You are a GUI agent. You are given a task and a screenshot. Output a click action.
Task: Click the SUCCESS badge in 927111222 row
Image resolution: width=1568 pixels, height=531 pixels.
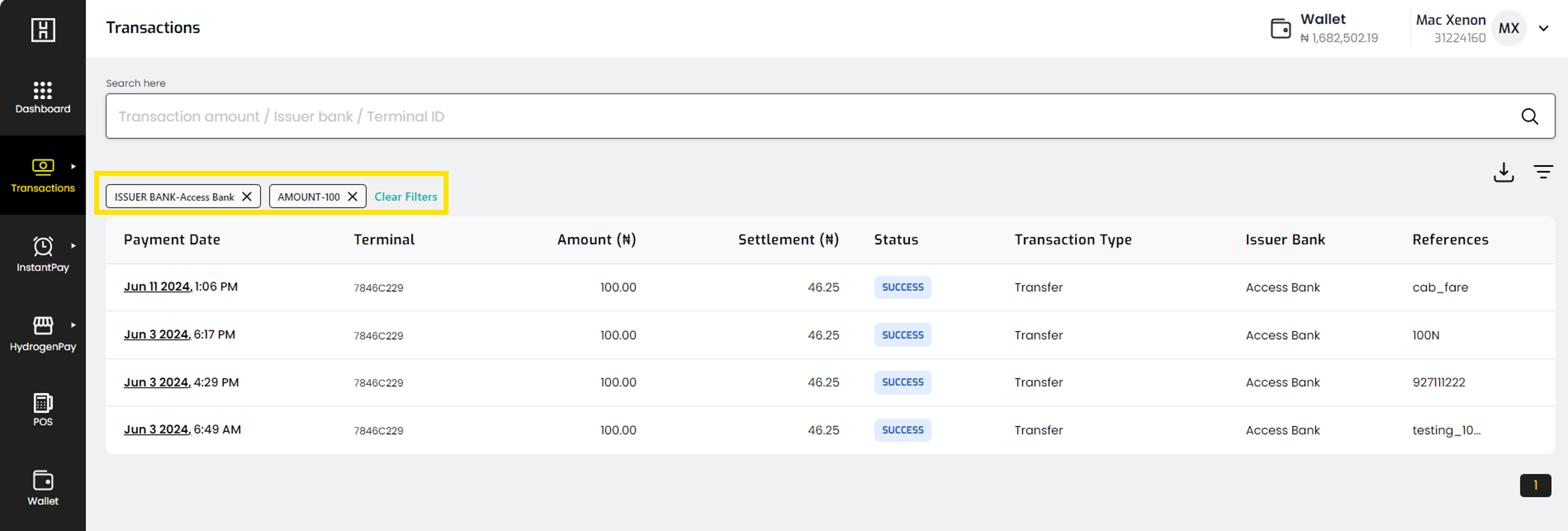tap(903, 382)
